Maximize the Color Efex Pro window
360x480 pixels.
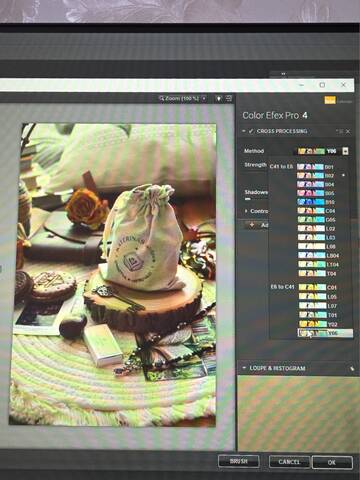pyautogui.click(x=322, y=85)
